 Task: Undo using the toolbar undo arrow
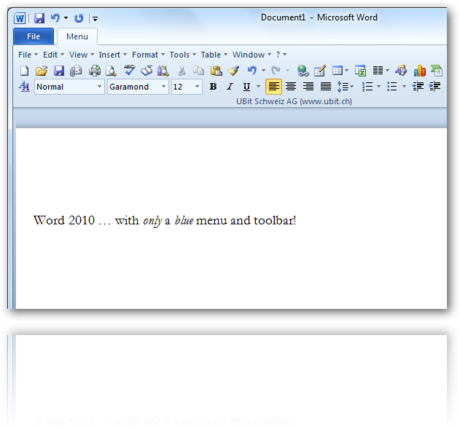pos(252,70)
